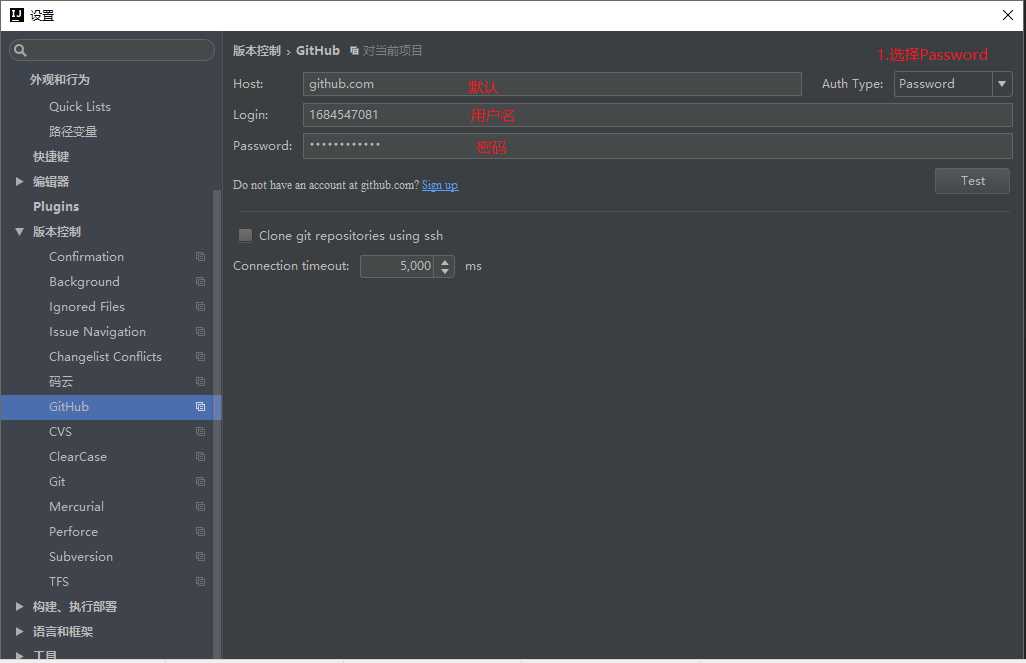Select Mercurial settings page
Image resolution: width=1026 pixels, height=663 pixels.
[77, 507]
